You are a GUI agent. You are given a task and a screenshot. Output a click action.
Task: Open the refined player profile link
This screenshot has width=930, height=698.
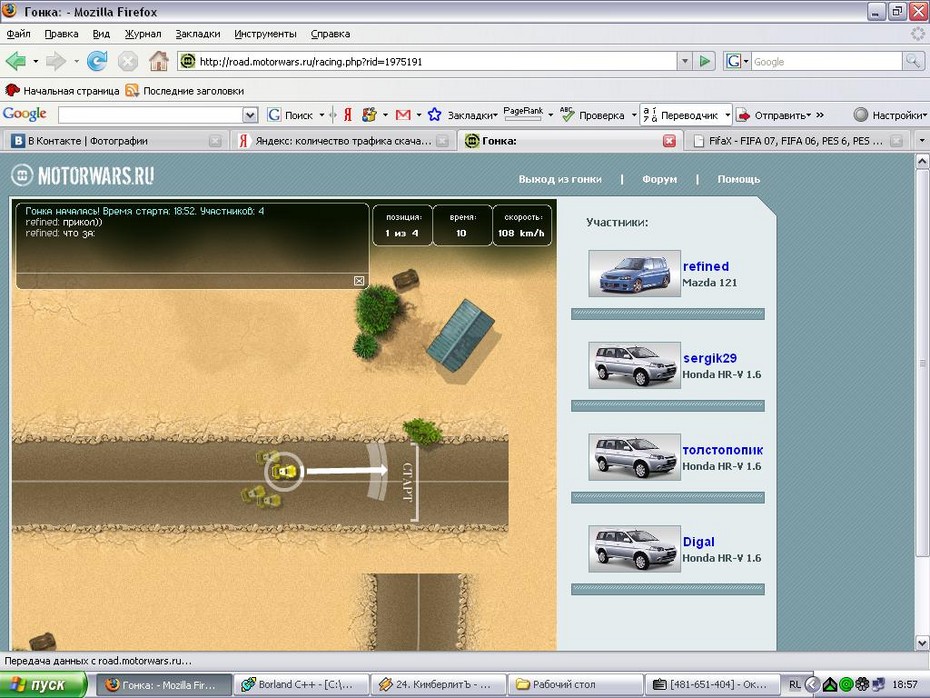[705, 266]
